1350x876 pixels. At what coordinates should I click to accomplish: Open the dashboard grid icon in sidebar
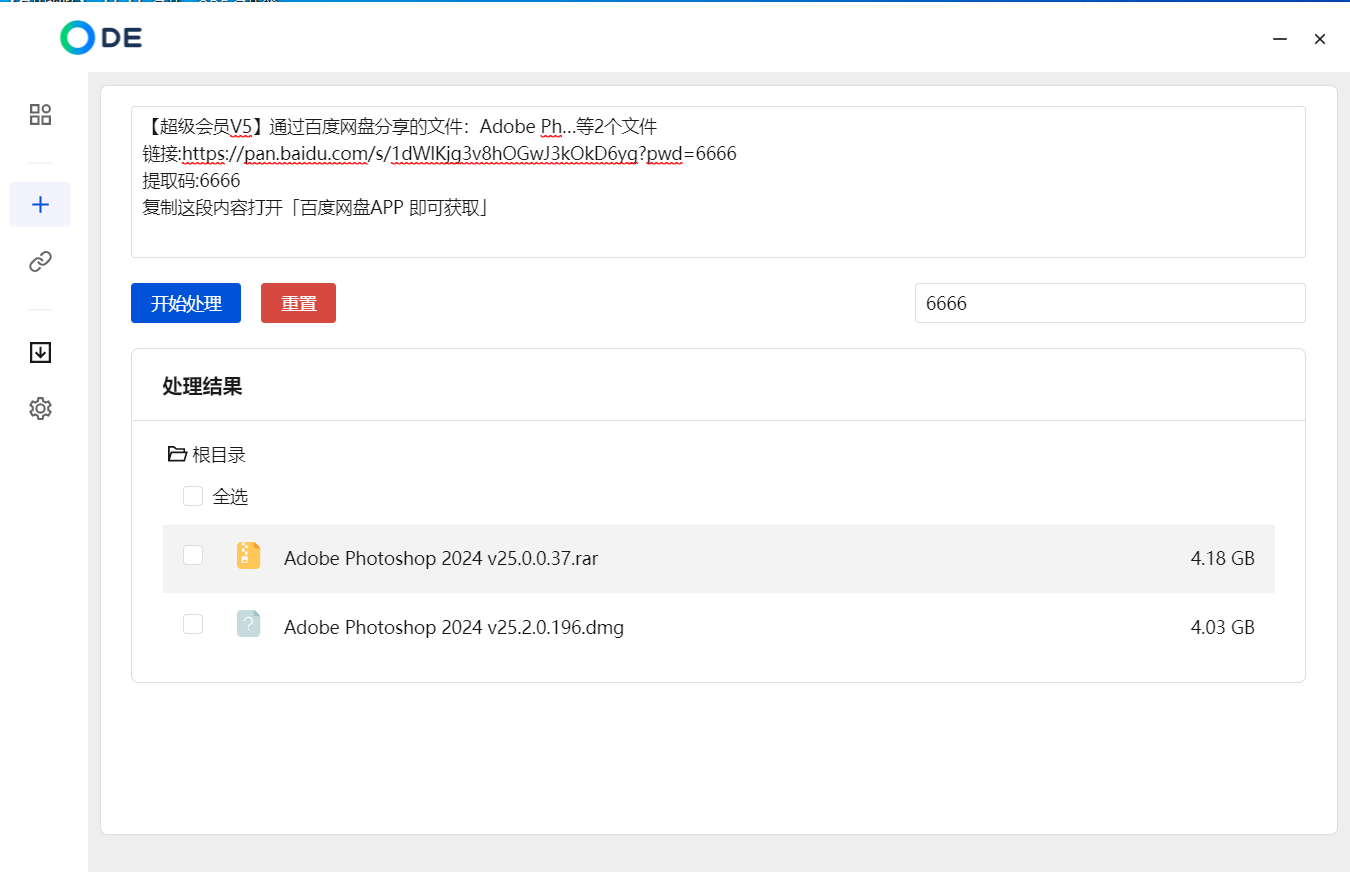point(40,114)
